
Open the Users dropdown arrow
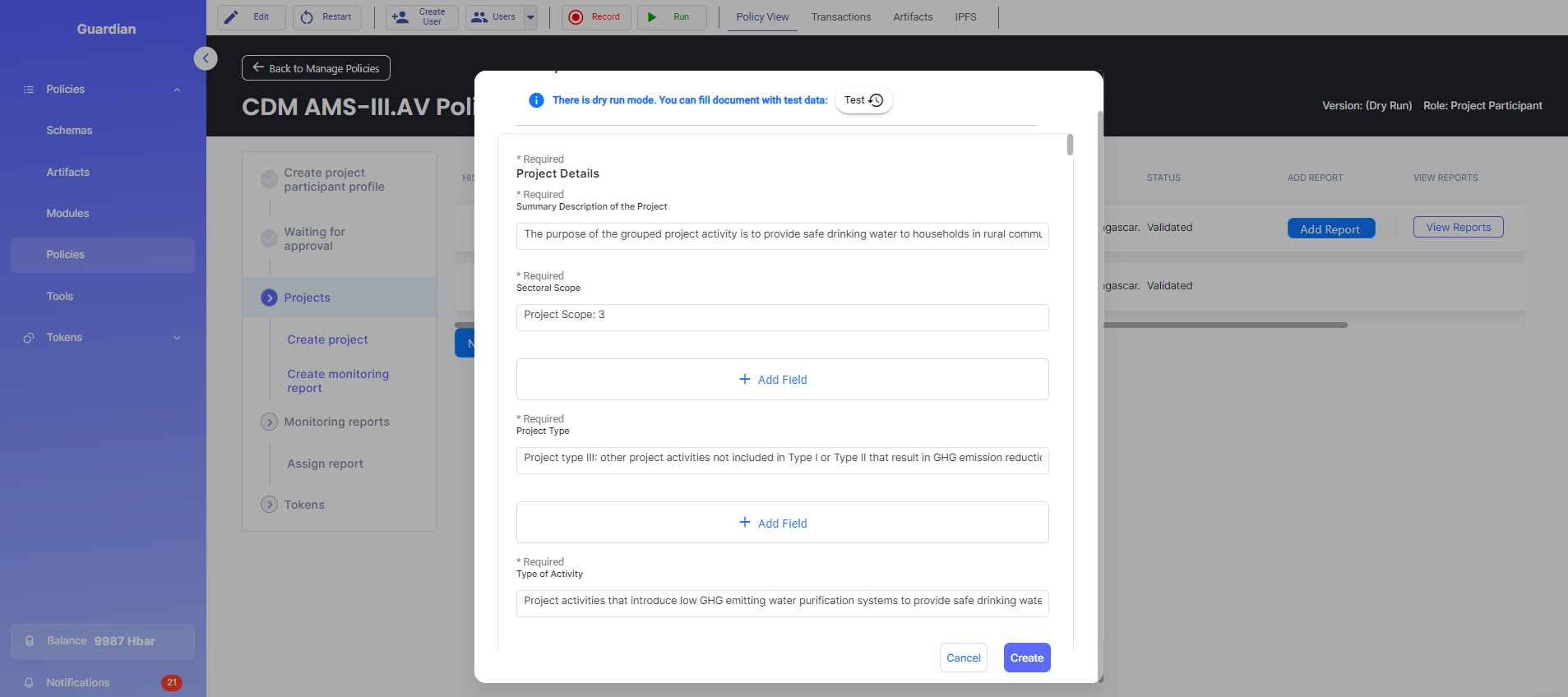(530, 17)
